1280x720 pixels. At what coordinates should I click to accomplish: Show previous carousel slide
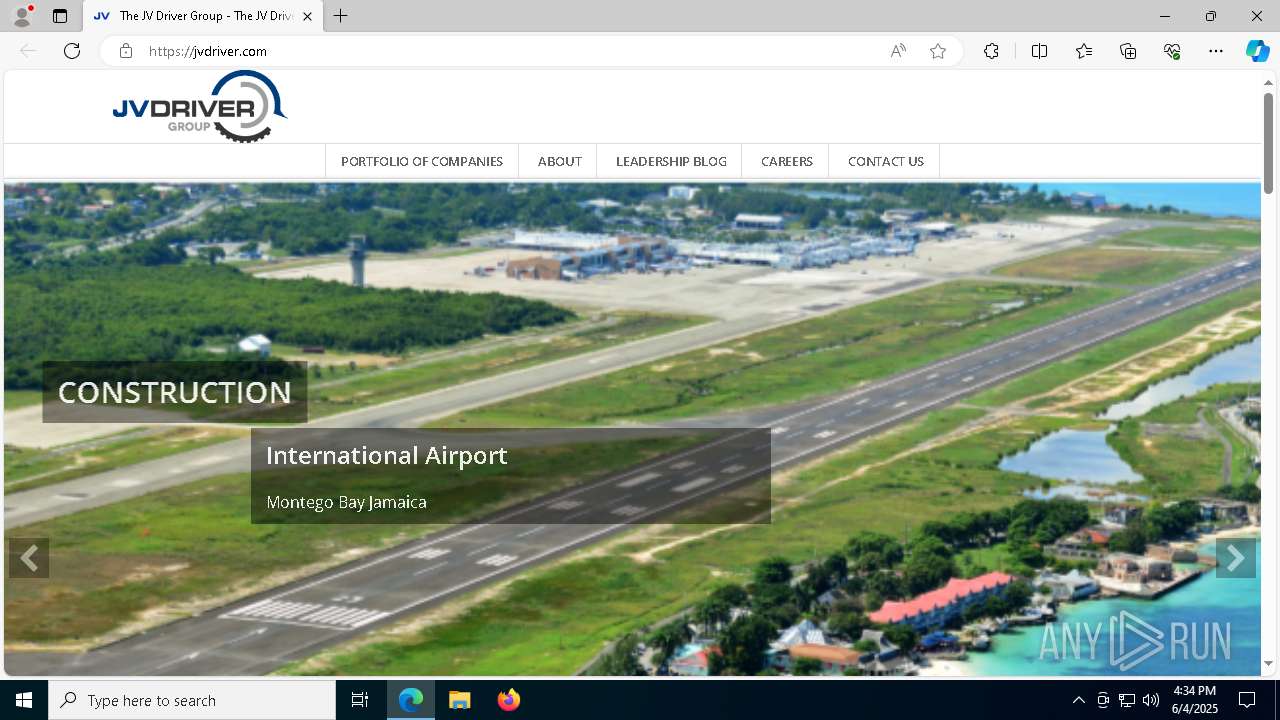click(29, 558)
